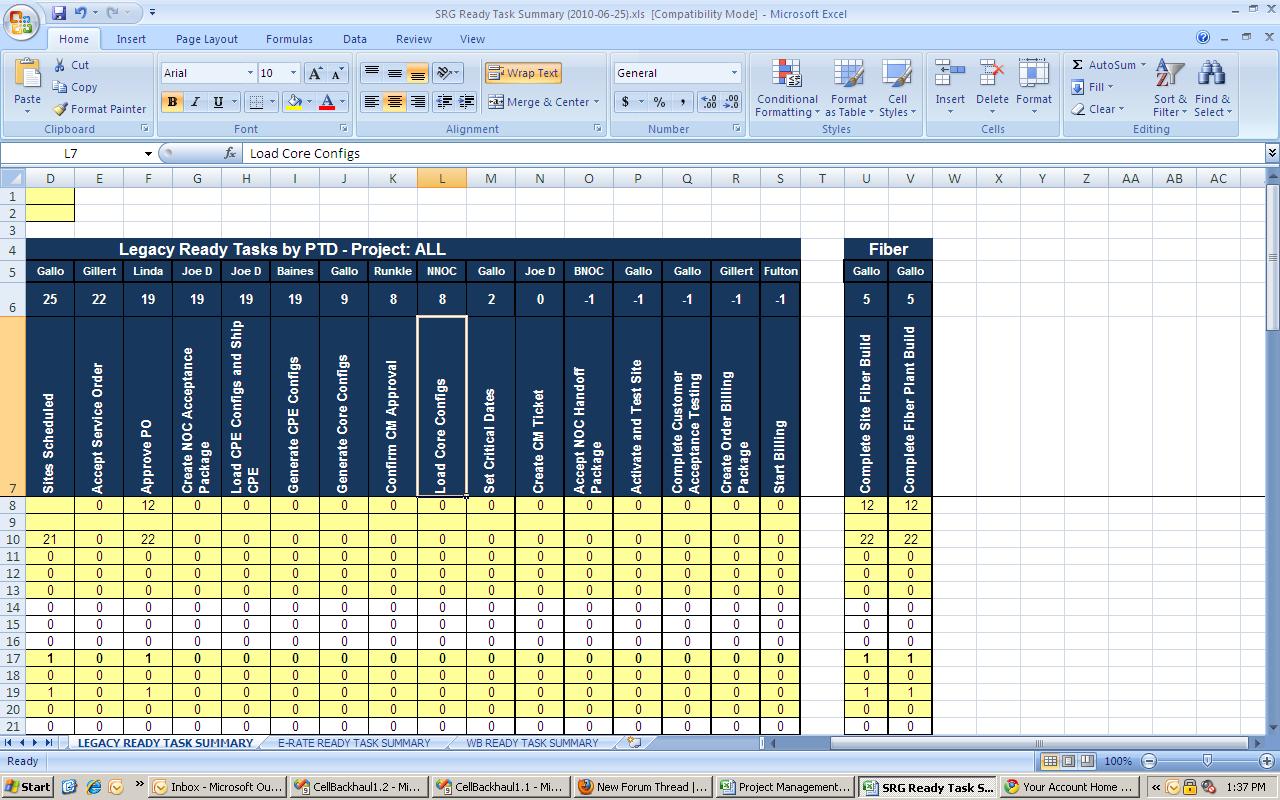Cut the selected cell
The width and height of the screenshot is (1280, 800).
pos(71,65)
